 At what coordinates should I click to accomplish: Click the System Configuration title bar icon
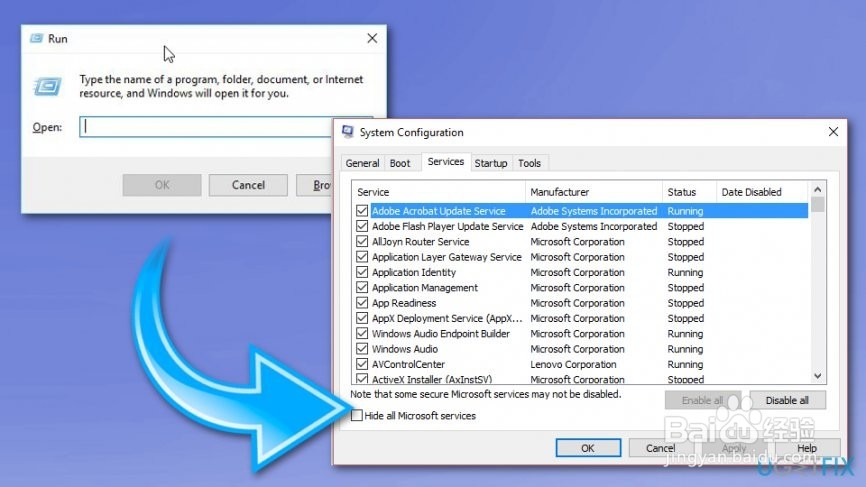click(x=347, y=132)
